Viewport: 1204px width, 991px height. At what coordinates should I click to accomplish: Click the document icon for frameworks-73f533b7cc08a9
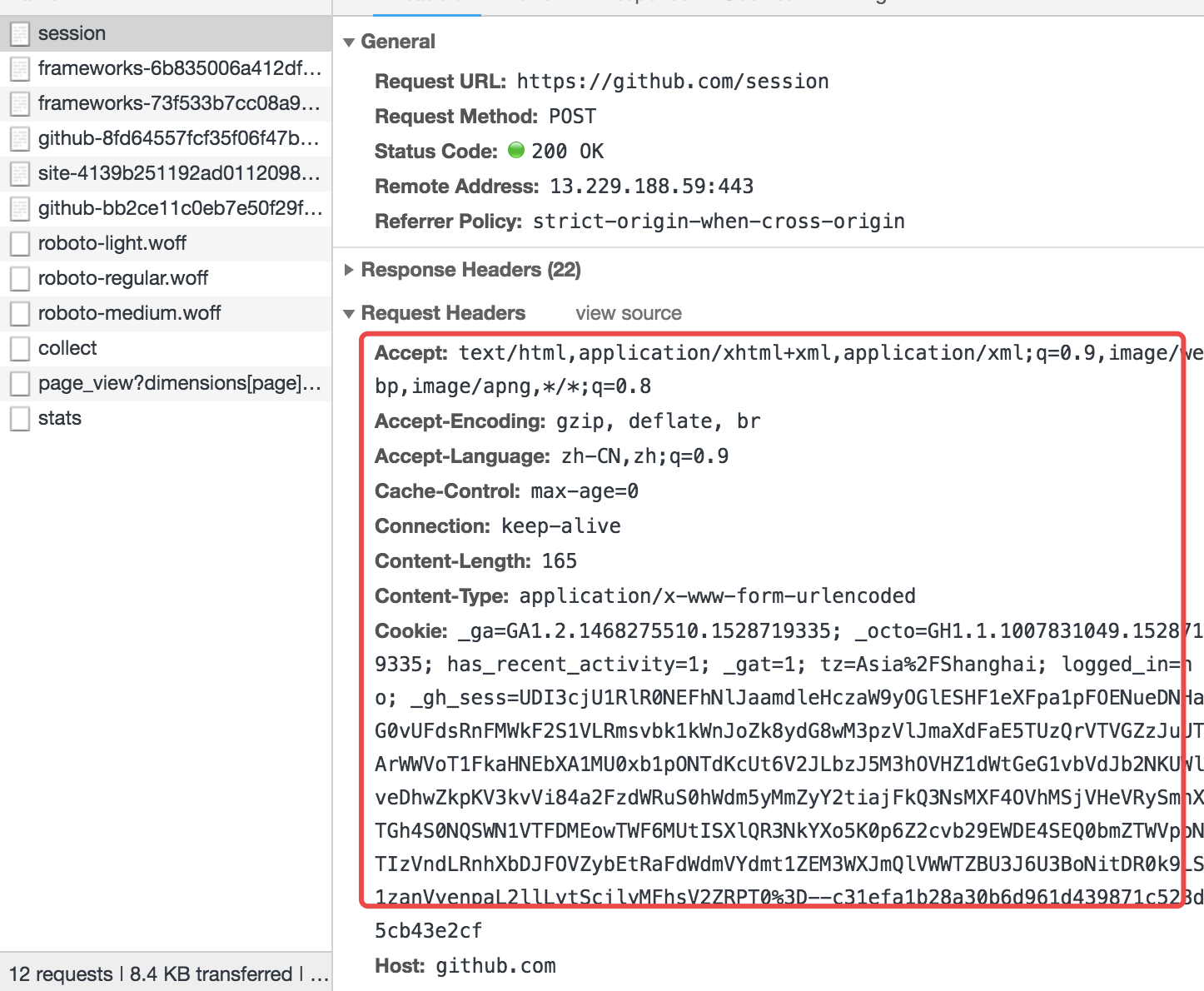click(x=20, y=103)
